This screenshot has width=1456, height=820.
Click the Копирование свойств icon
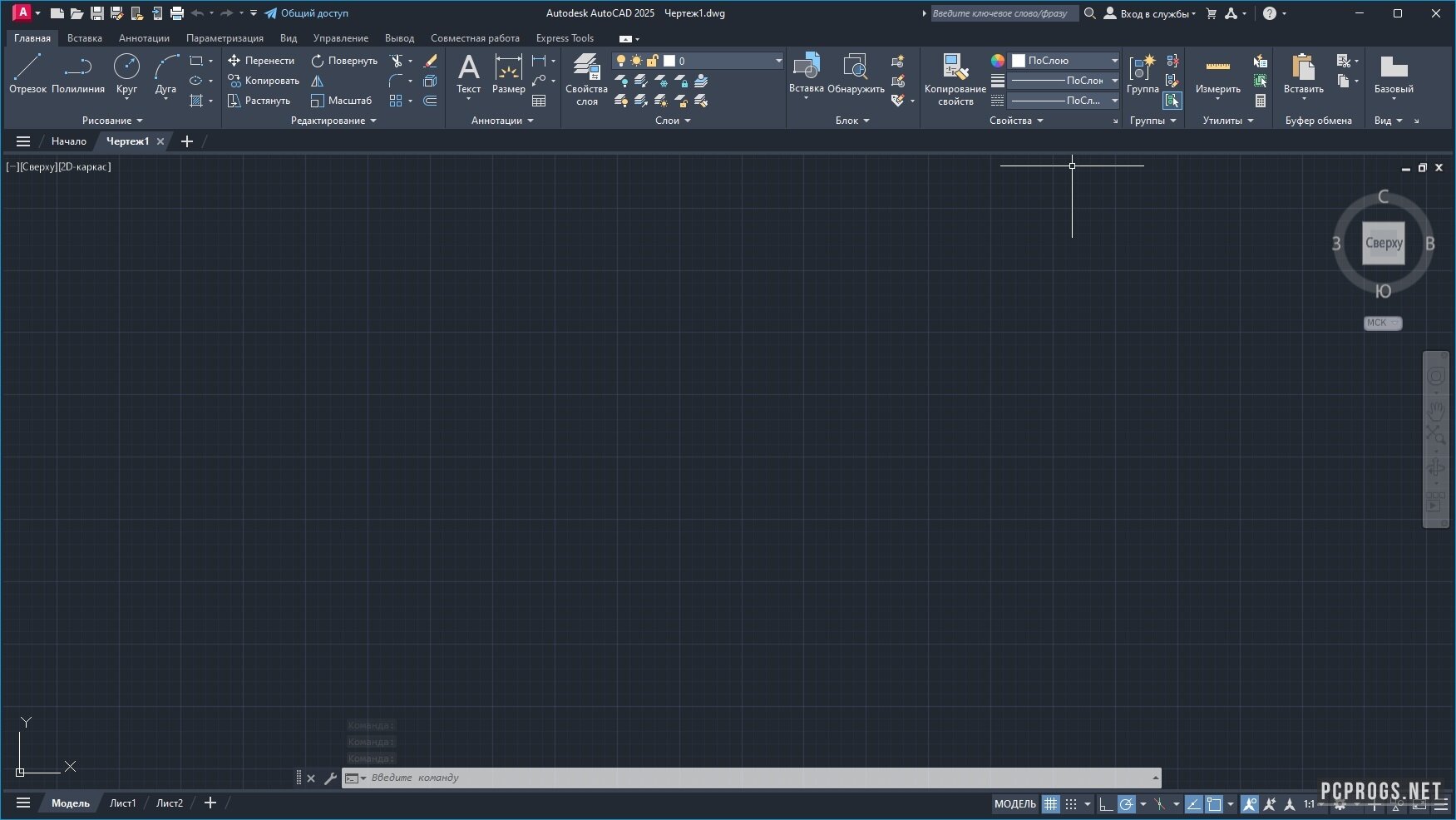coord(955,78)
